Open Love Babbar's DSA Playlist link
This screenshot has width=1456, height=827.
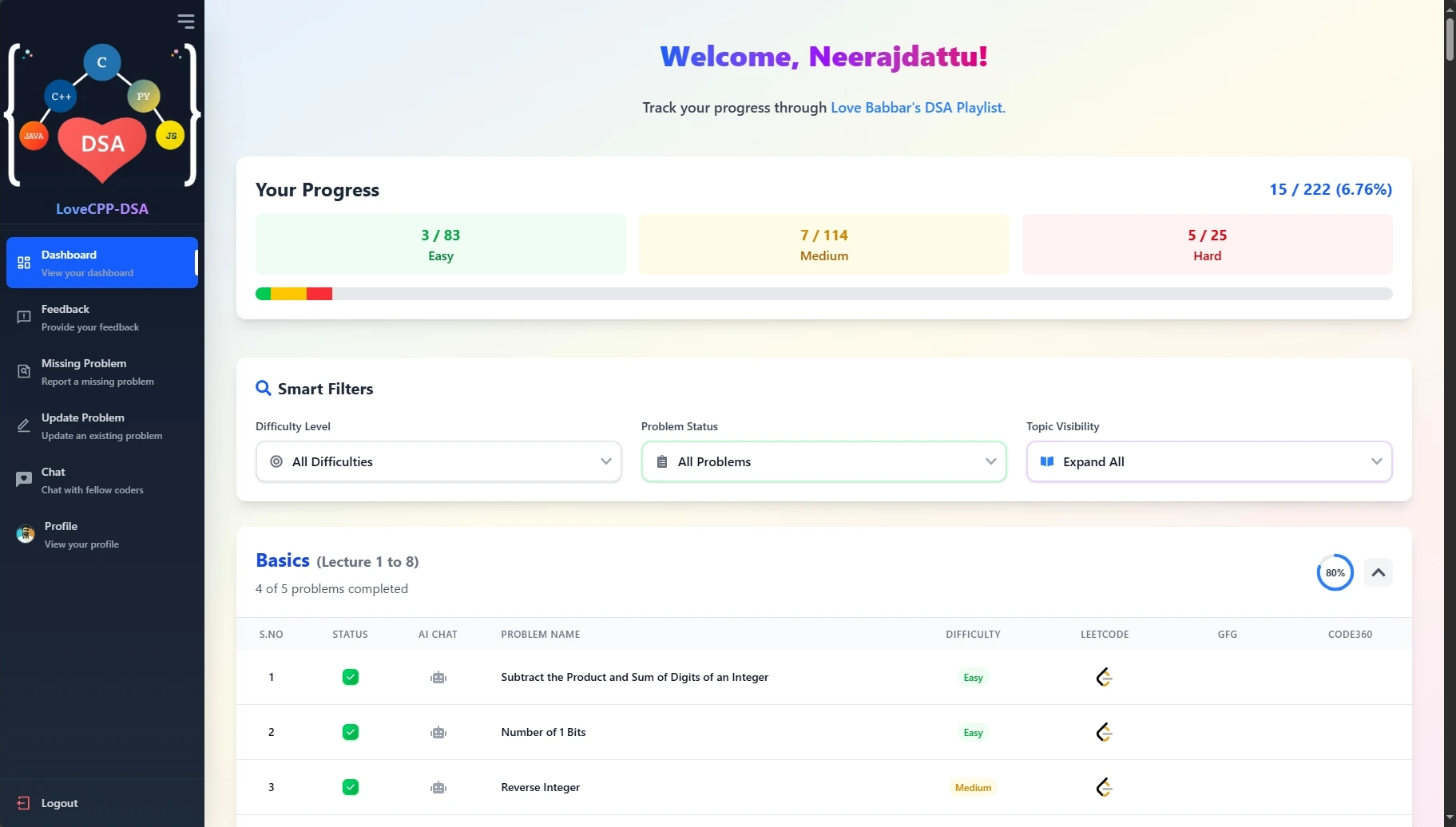click(x=917, y=107)
